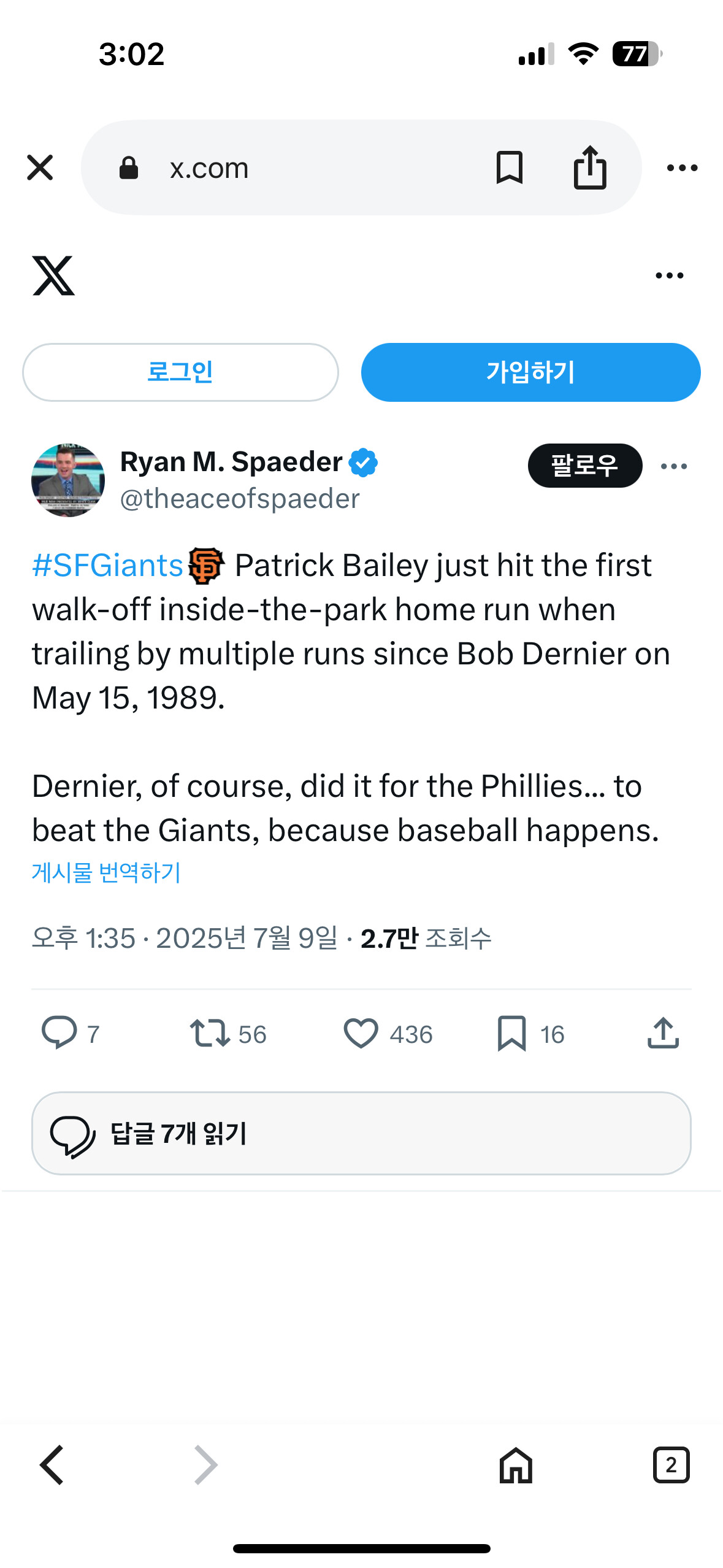Tap the X logo
The image size is (723, 1568).
pyautogui.click(x=53, y=275)
